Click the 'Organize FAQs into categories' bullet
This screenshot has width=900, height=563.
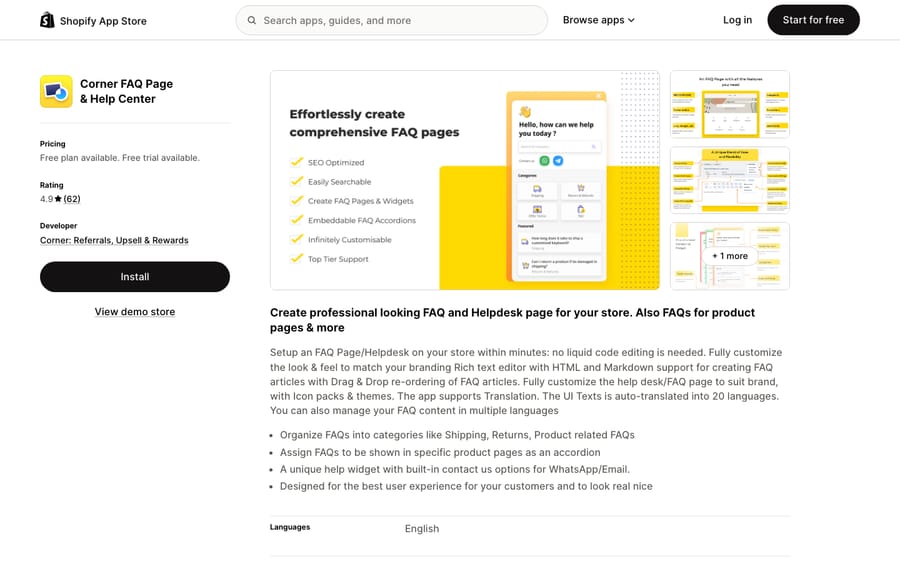coord(457,435)
